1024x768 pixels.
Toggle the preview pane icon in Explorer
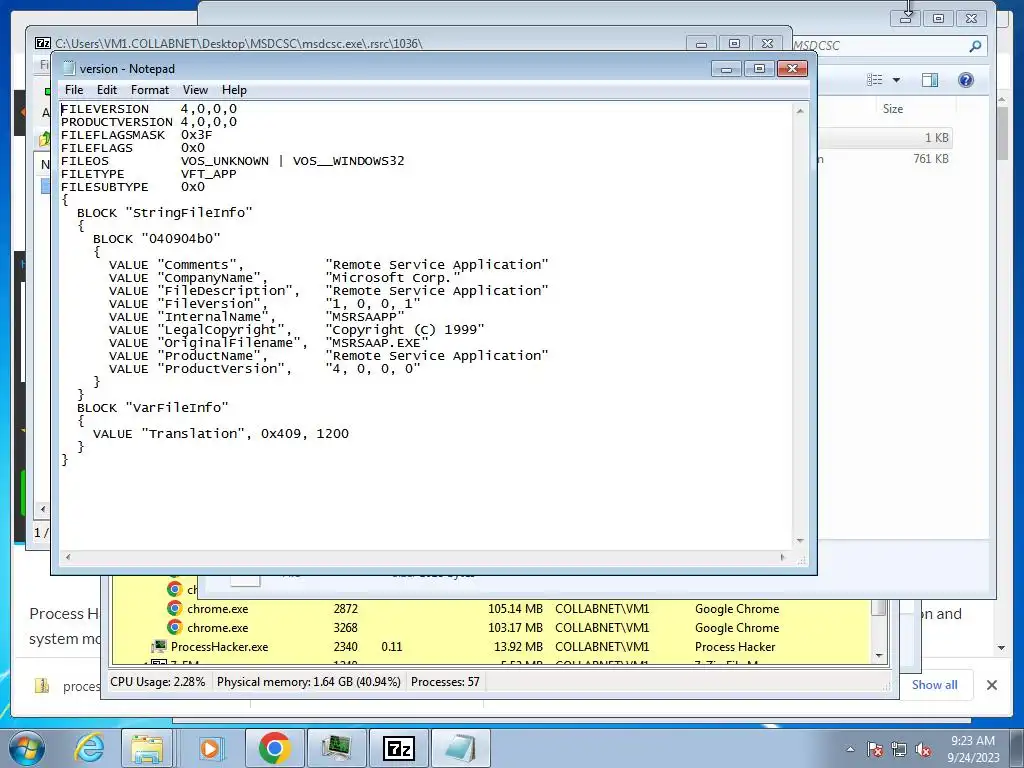(x=930, y=80)
